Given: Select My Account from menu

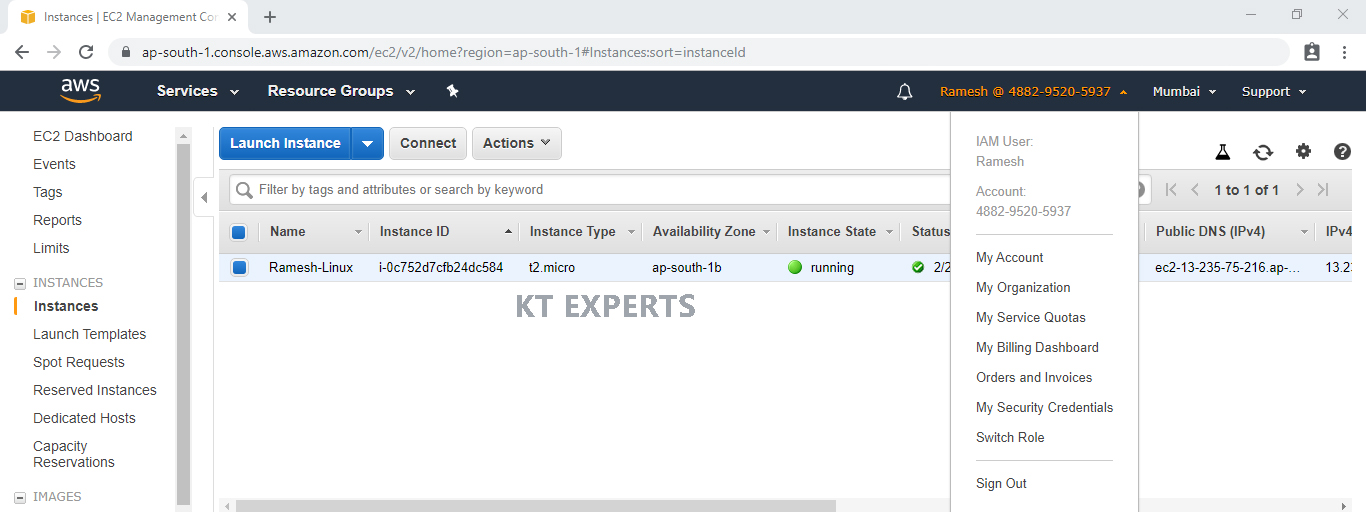Looking at the screenshot, I should click(x=1009, y=257).
